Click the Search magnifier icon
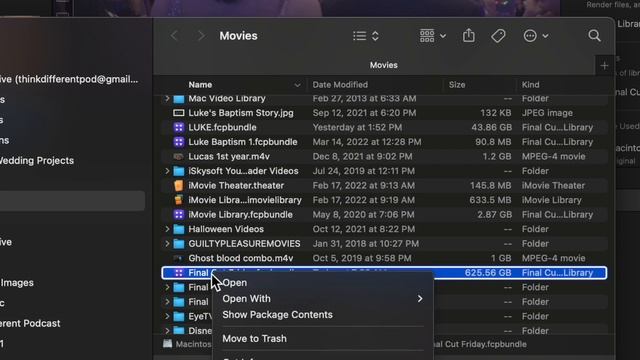The image size is (640, 360). [594, 36]
